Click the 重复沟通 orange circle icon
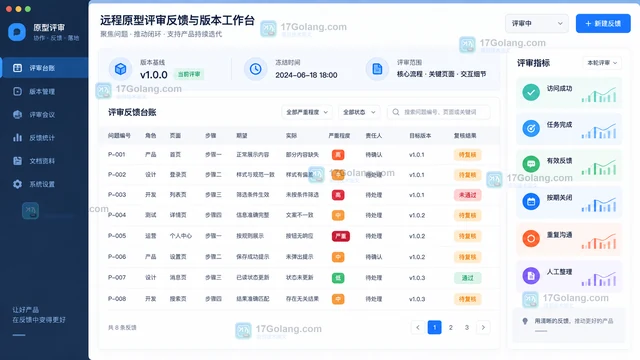640x360 pixels. [x=531, y=238]
